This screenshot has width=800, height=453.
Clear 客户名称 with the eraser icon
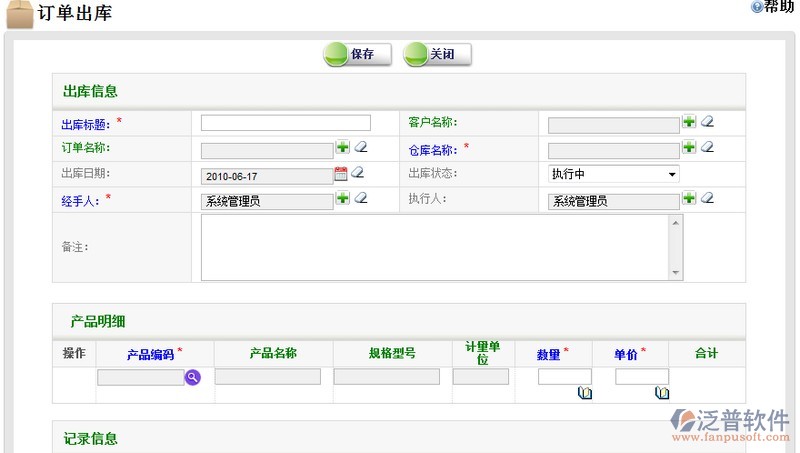707,121
